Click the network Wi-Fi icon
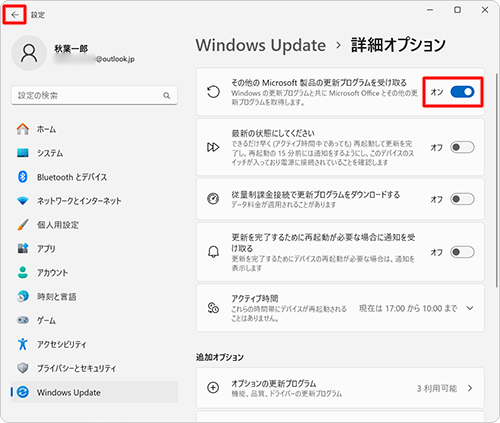Screen dimensions: 500x423 pyautogui.click(x=23, y=201)
